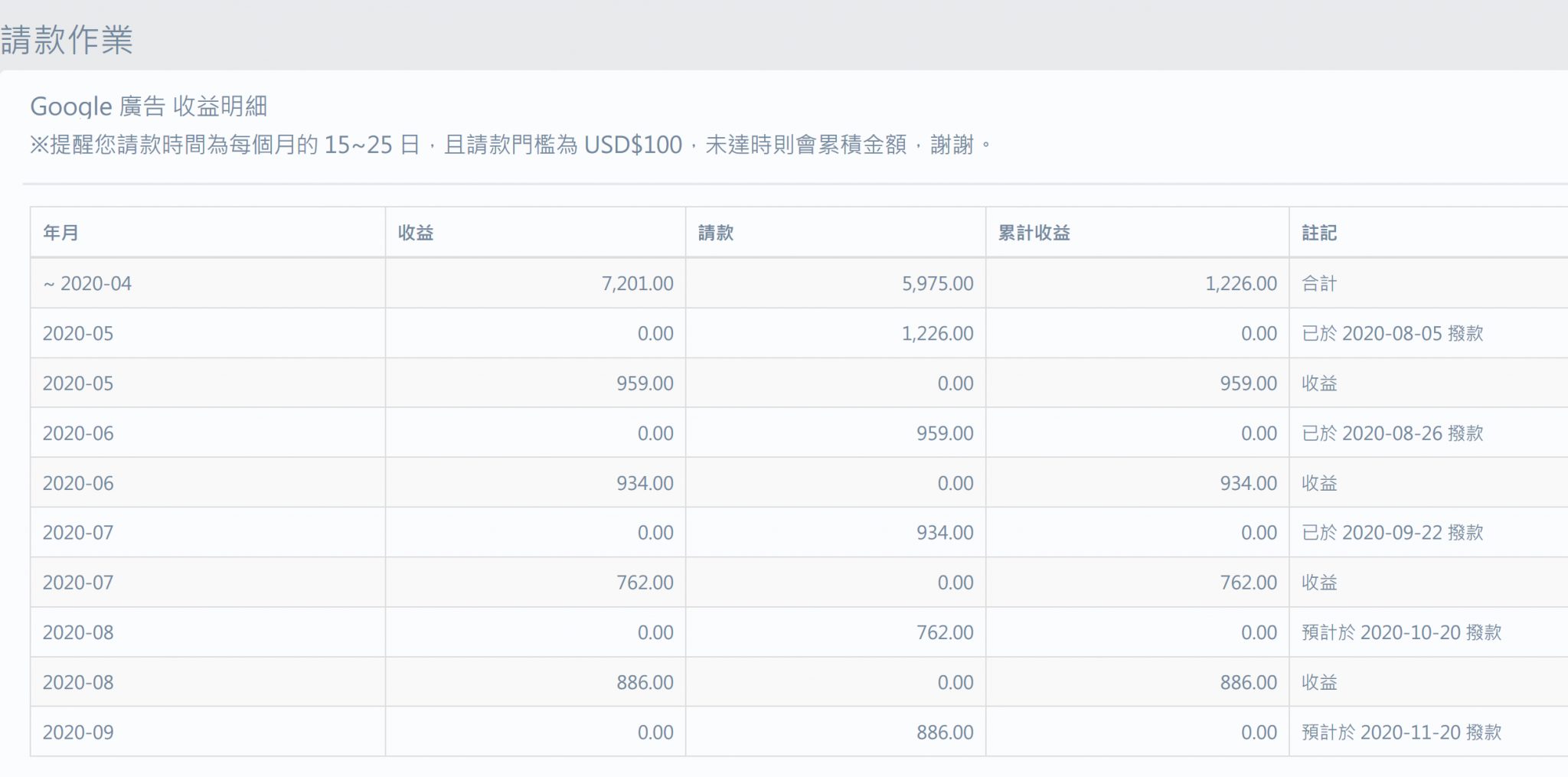Click the 請款作業 page title

tap(67, 40)
